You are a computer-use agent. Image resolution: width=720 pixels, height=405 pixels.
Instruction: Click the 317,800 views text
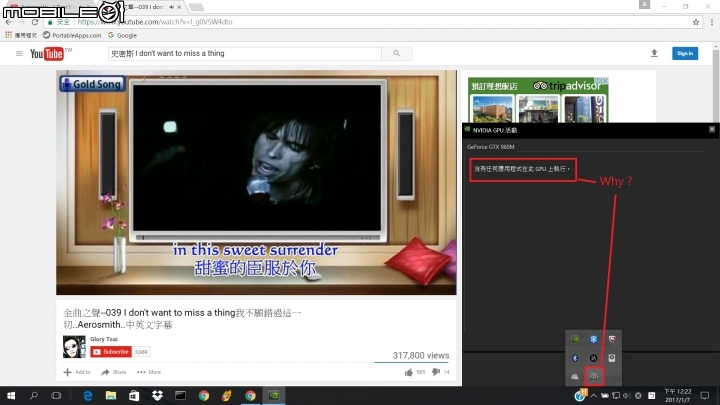[421, 355]
